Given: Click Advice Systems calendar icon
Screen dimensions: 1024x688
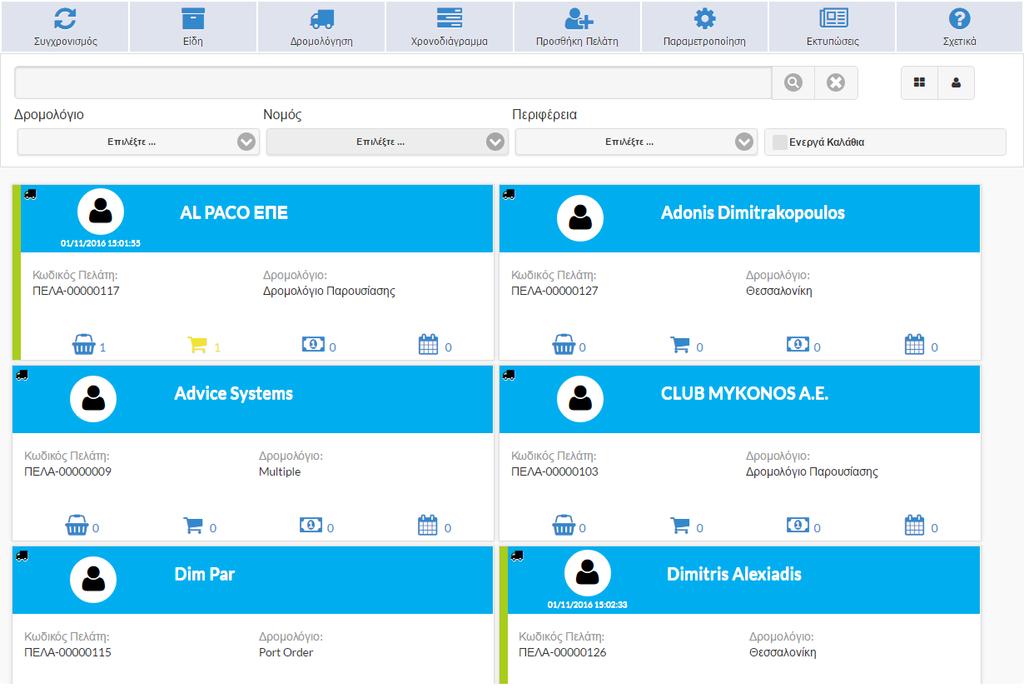Looking at the screenshot, I should point(428,525).
